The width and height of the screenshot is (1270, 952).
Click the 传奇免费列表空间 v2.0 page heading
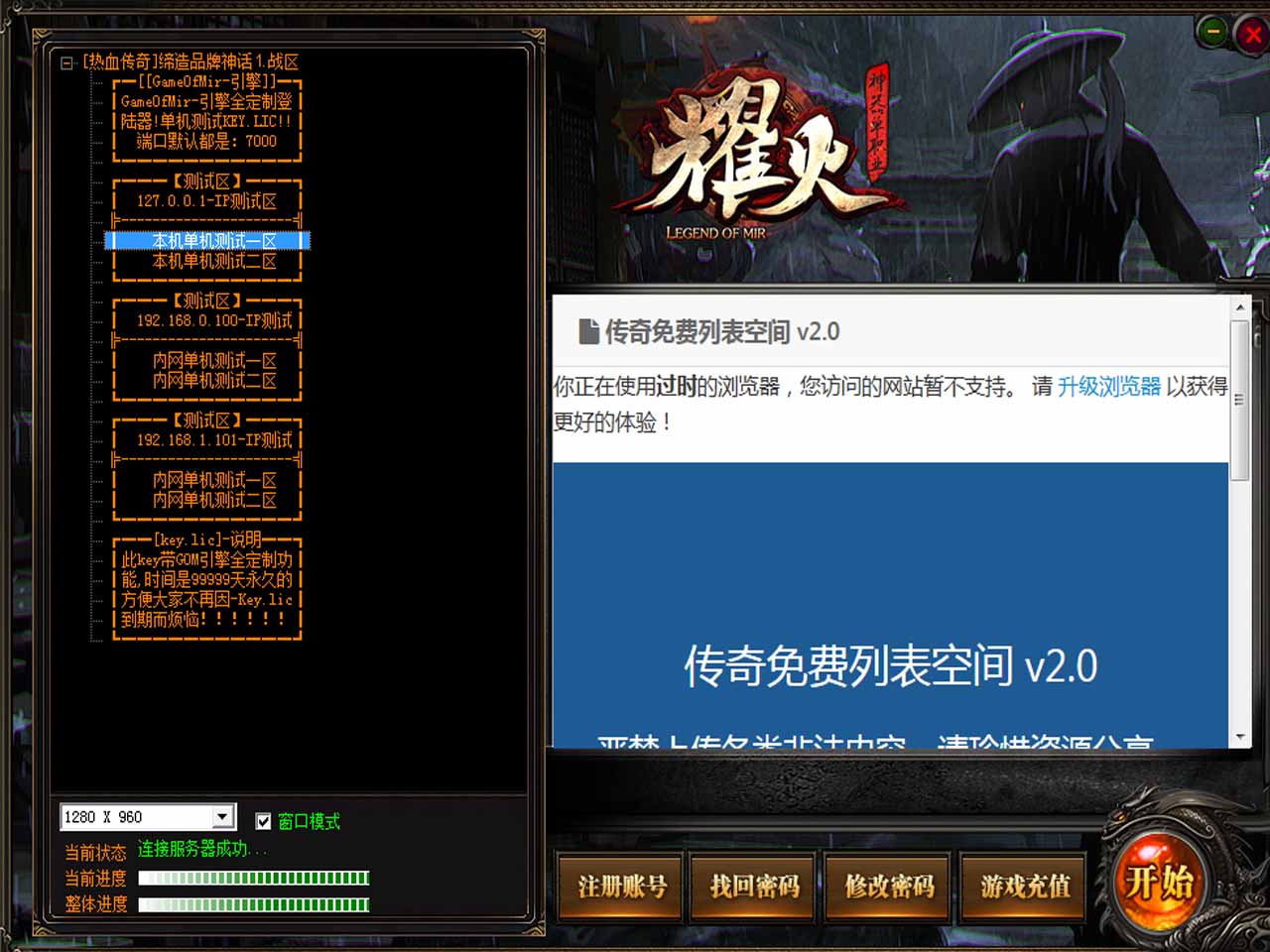pos(722,331)
